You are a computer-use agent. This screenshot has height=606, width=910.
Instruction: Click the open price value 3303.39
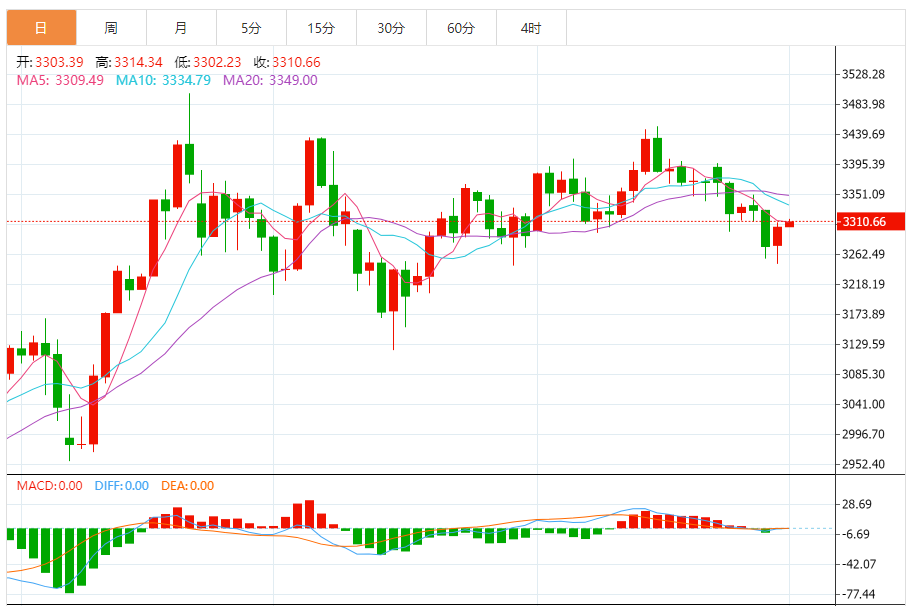59,62
